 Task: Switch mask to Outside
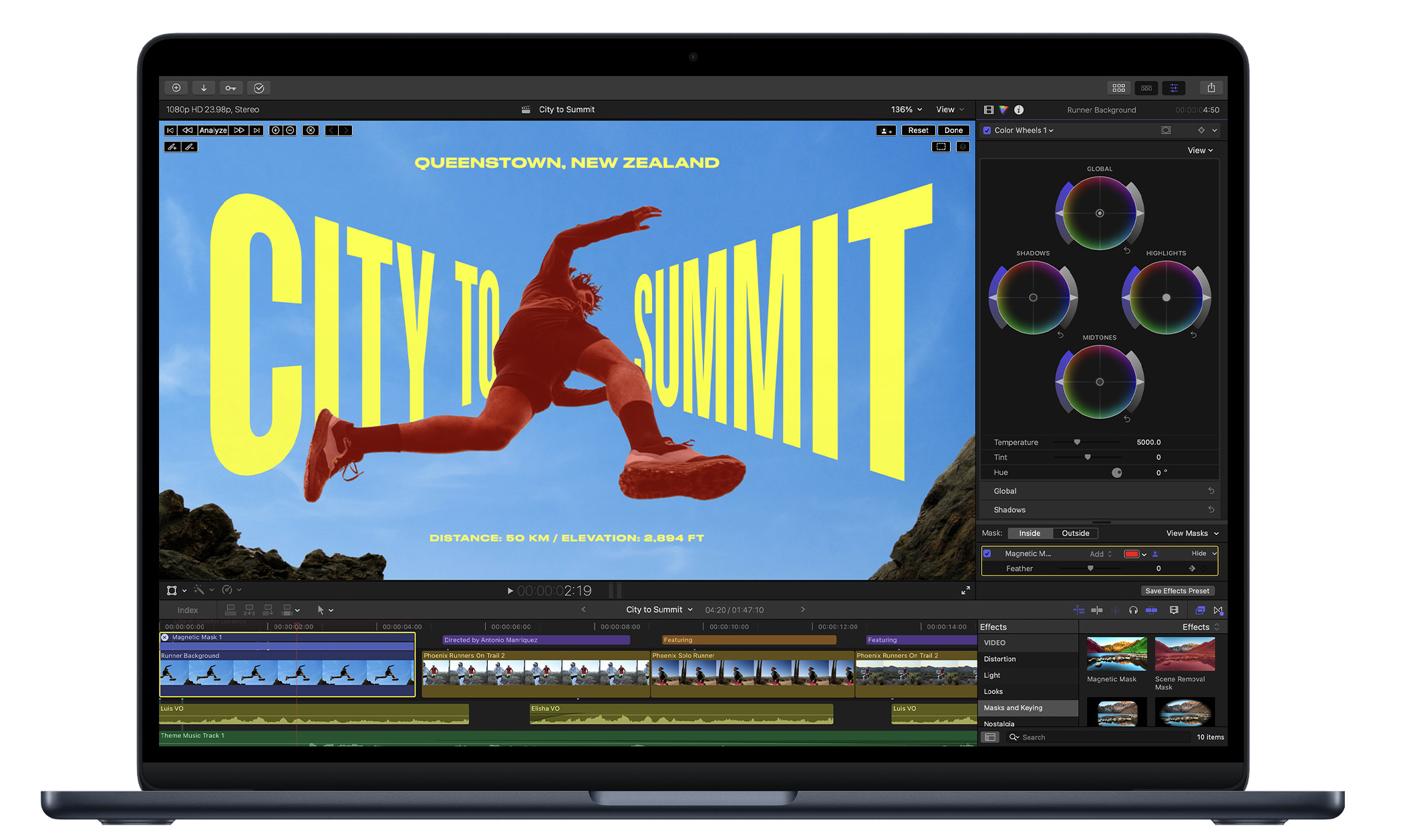point(1075,534)
